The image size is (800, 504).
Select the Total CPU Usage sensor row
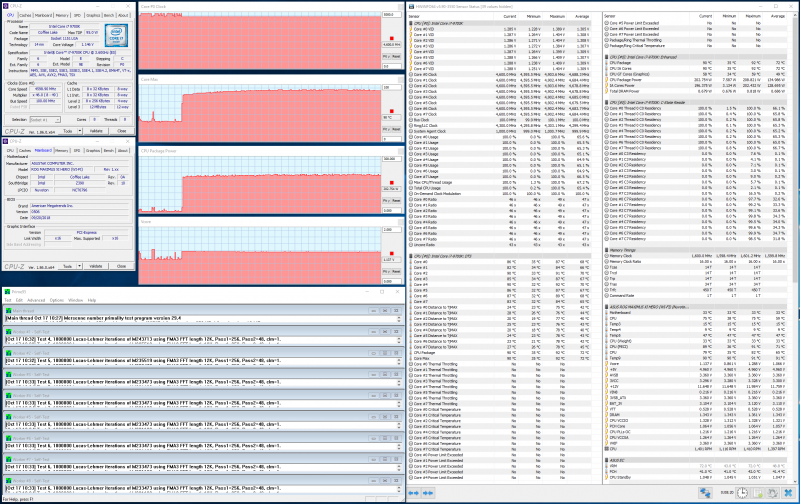500,188
